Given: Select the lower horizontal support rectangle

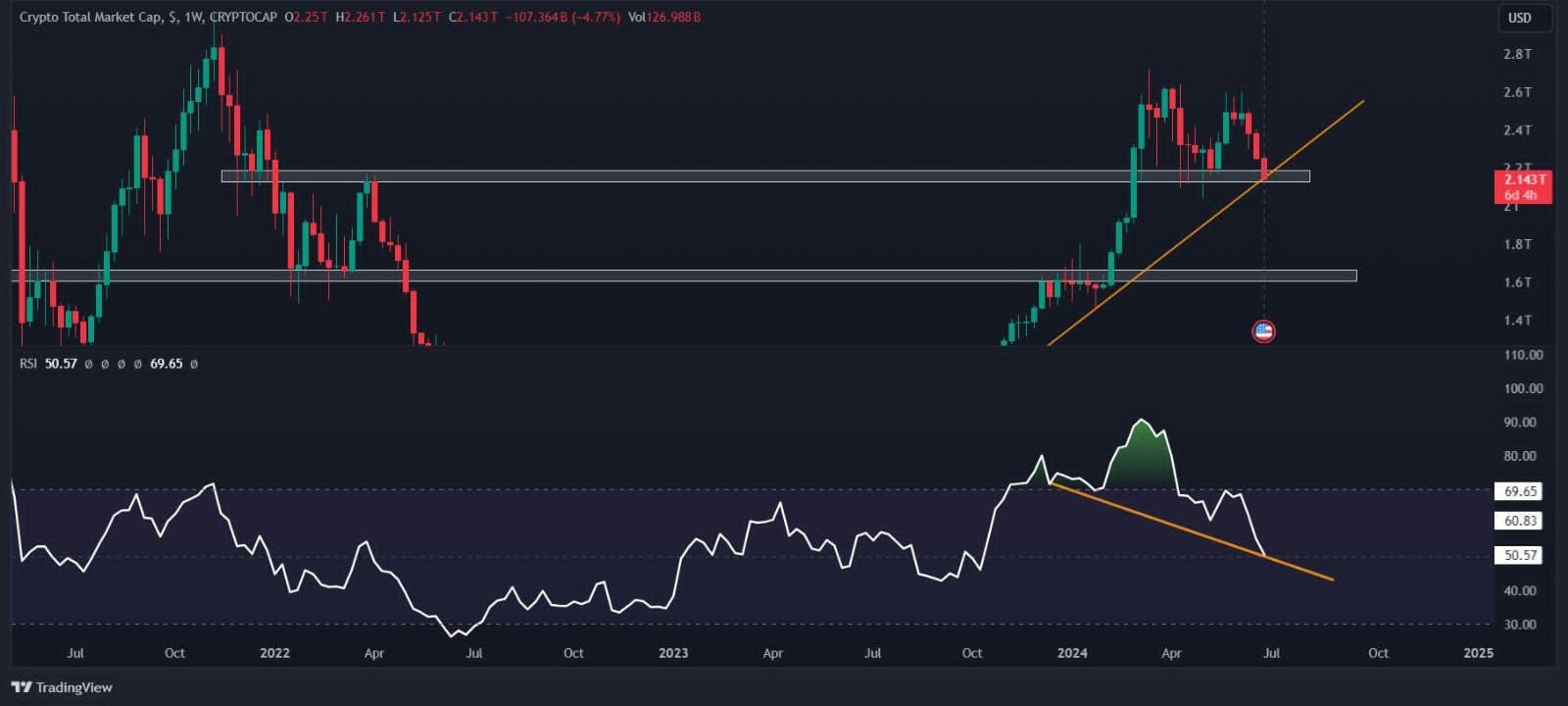Looking at the screenshot, I should pyautogui.click(x=686, y=276).
